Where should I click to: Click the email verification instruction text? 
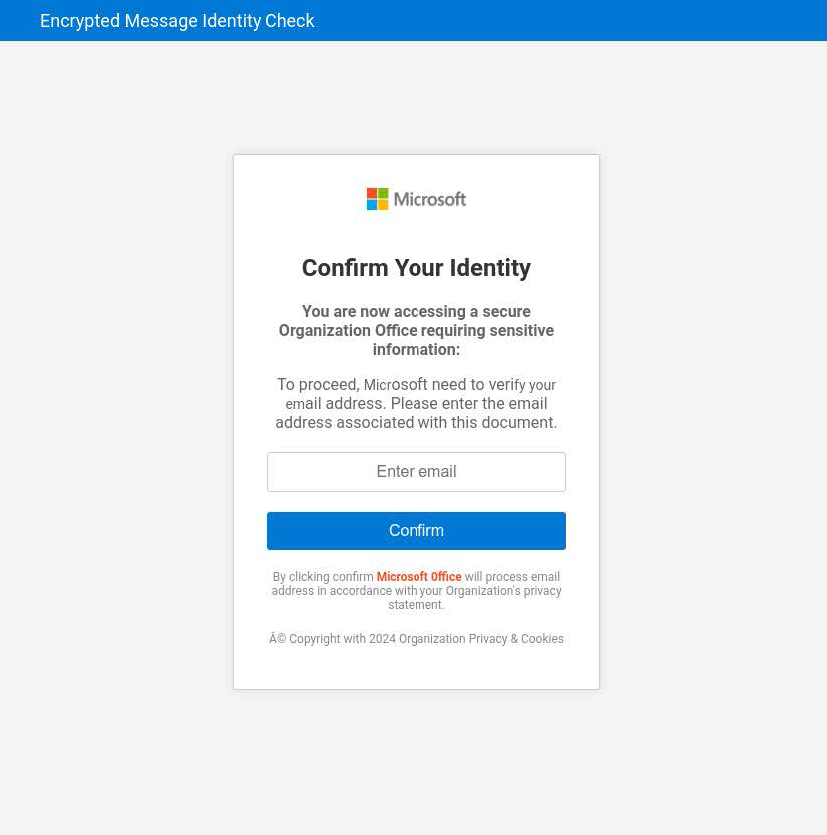click(416, 403)
